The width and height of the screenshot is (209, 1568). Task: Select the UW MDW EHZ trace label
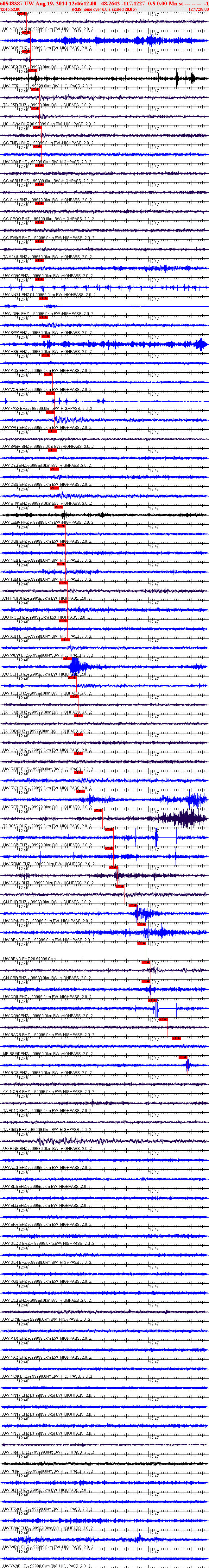pyautogui.click(x=47, y=276)
